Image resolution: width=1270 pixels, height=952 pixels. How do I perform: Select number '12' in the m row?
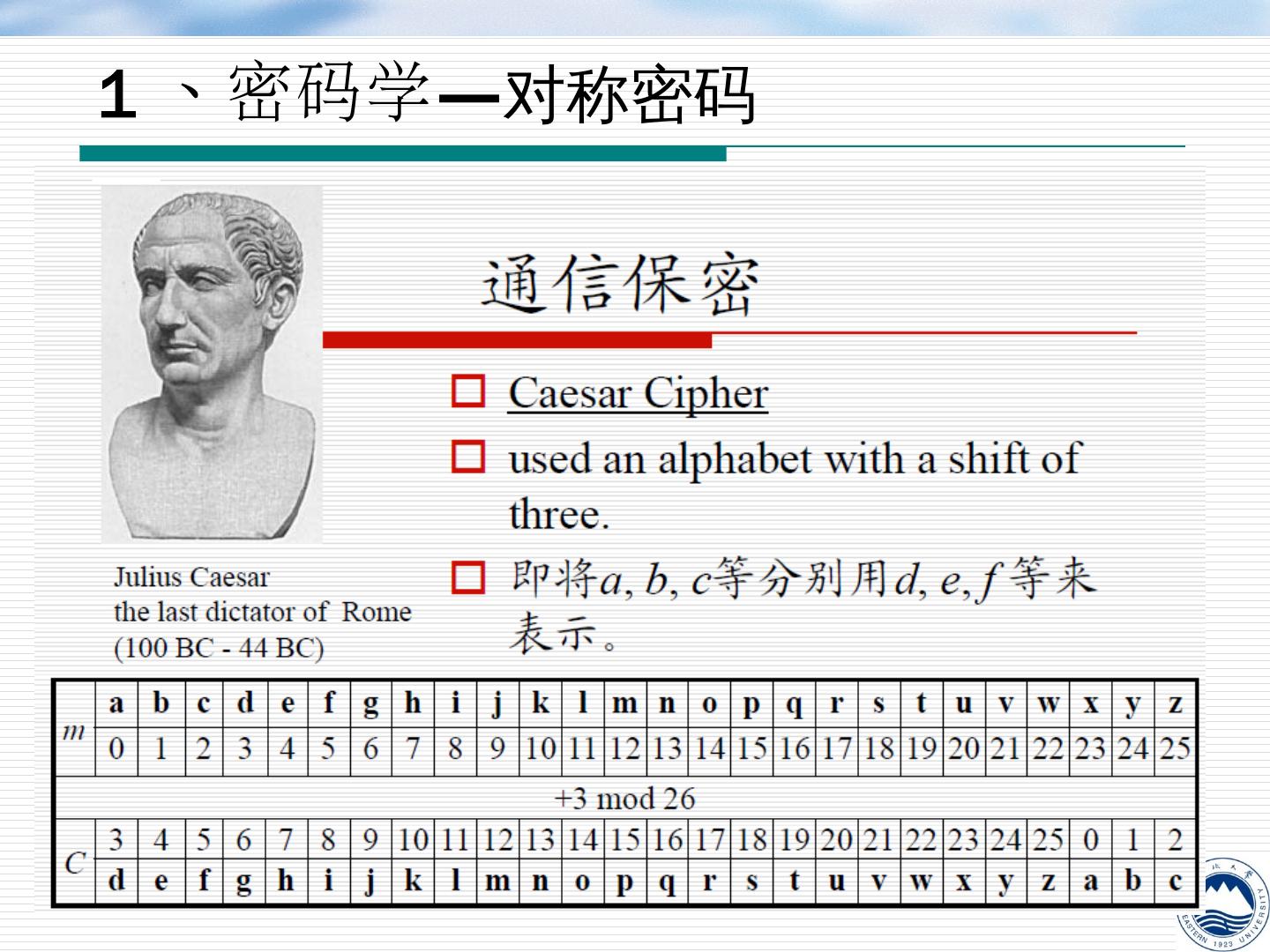point(624,749)
